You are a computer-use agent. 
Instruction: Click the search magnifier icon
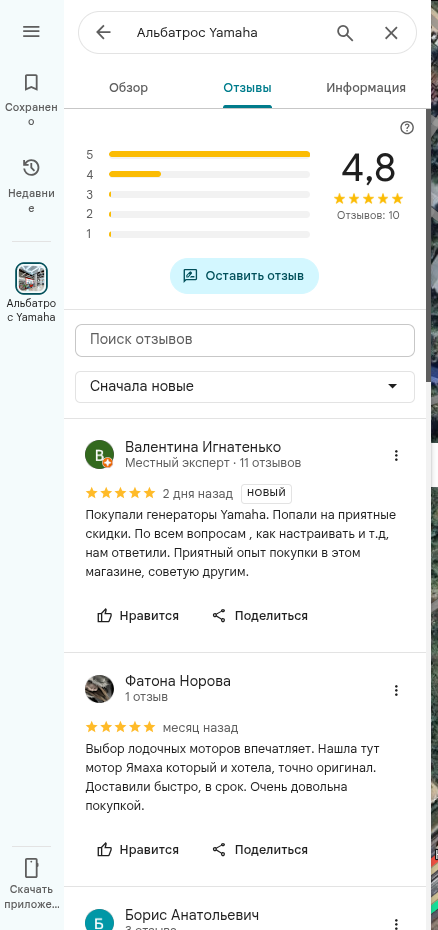click(345, 33)
